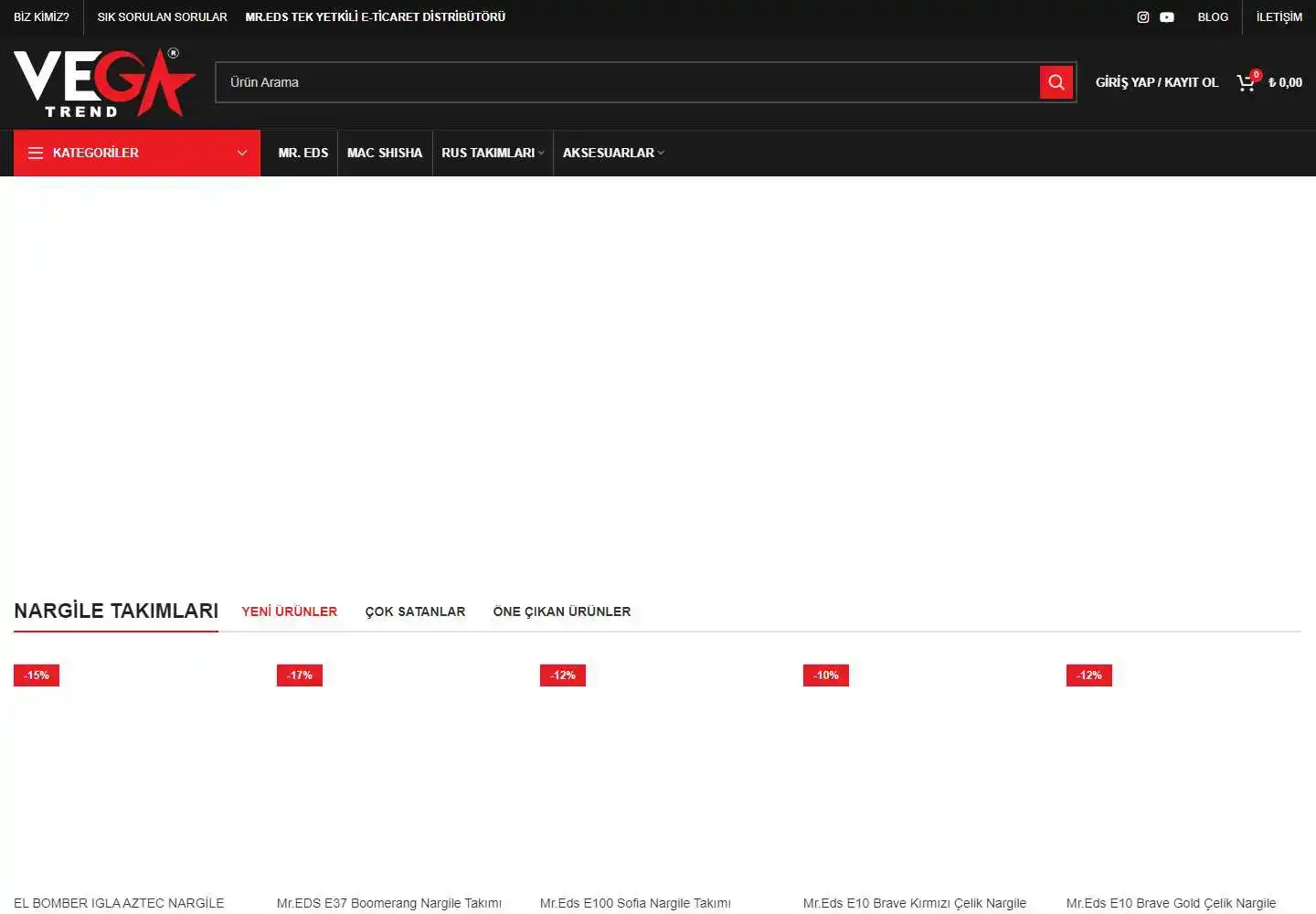Open Sık Sorulan Sorular page
This screenshot has width=1316, height=914.
(x=163, y=17)
